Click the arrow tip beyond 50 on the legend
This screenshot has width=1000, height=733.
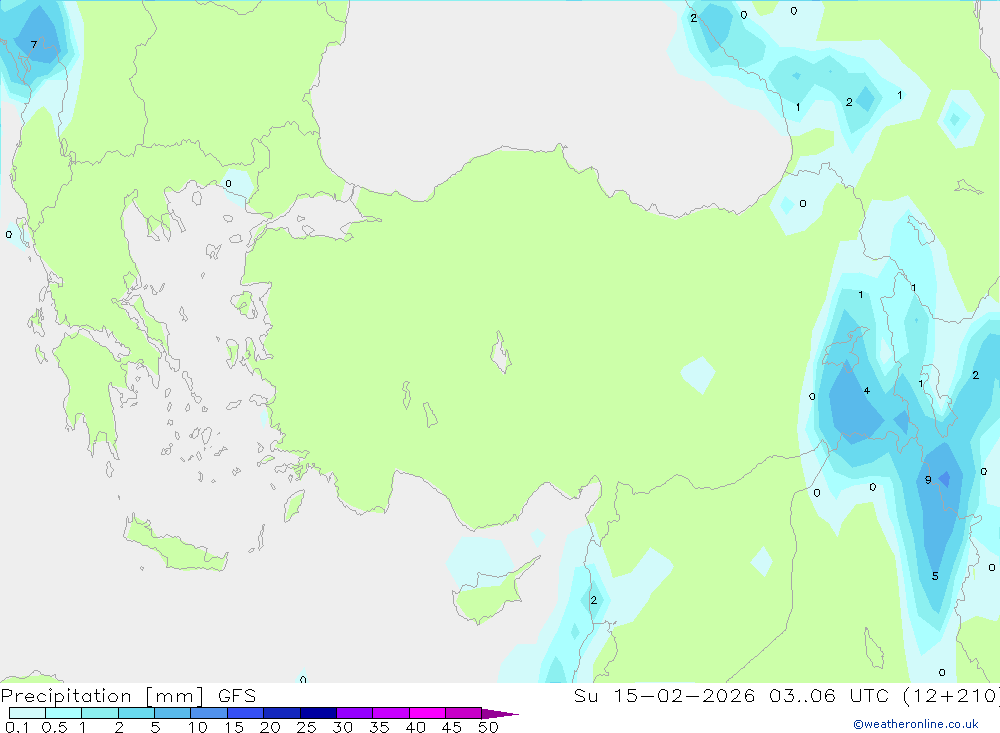(x=501, y=714)
